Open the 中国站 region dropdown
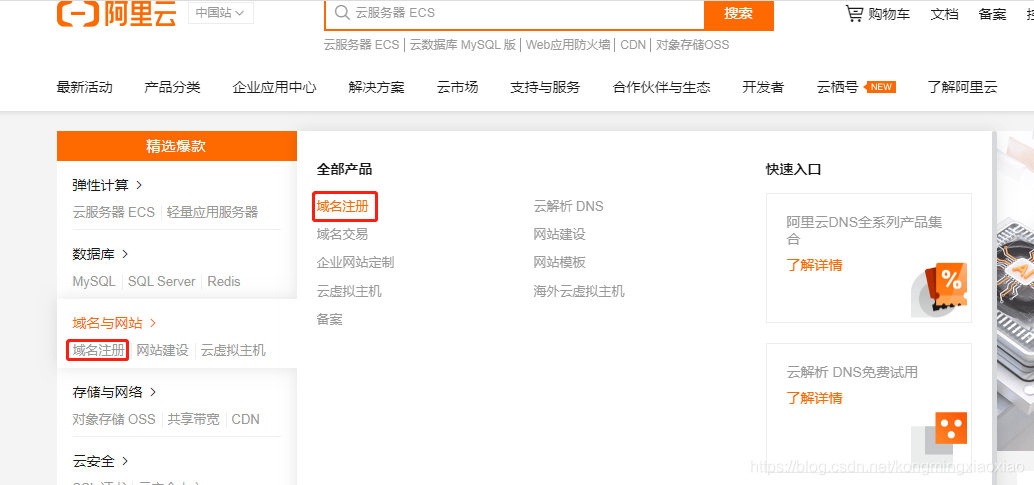This screenshot has height=485, width=1034. [x=220, y=13]
